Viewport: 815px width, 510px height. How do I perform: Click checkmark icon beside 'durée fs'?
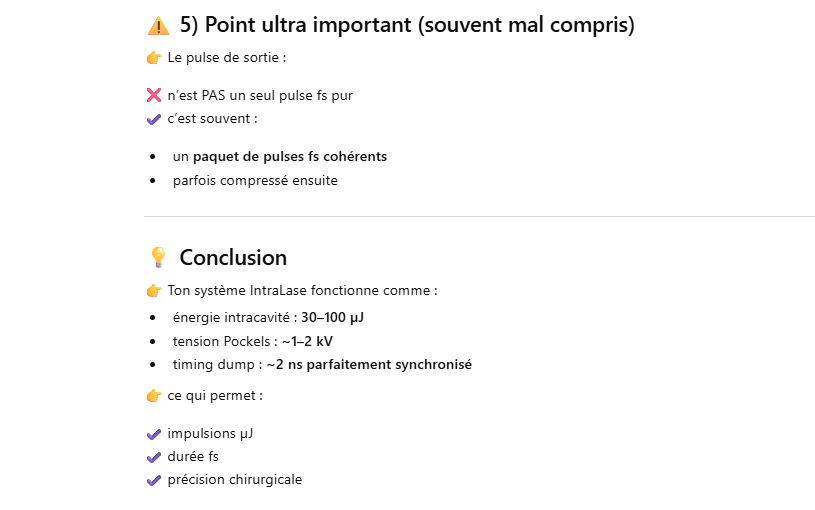(x=154, y=457)
